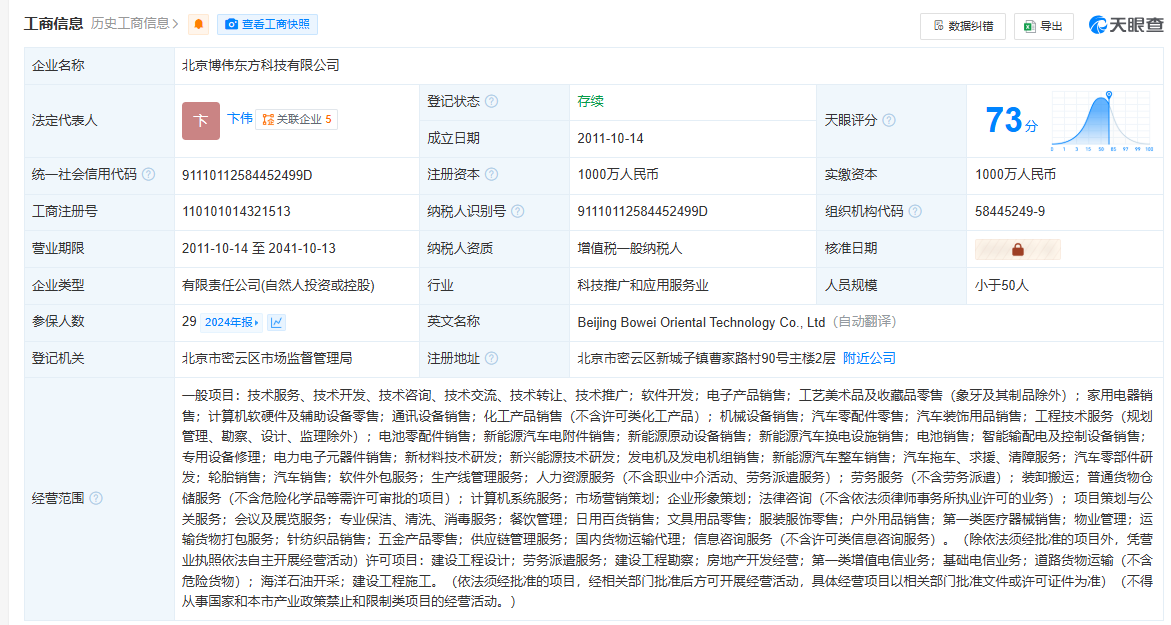Open 关联企业 5 tag
Screen dimensions: 1171x625
click(296, 119)
